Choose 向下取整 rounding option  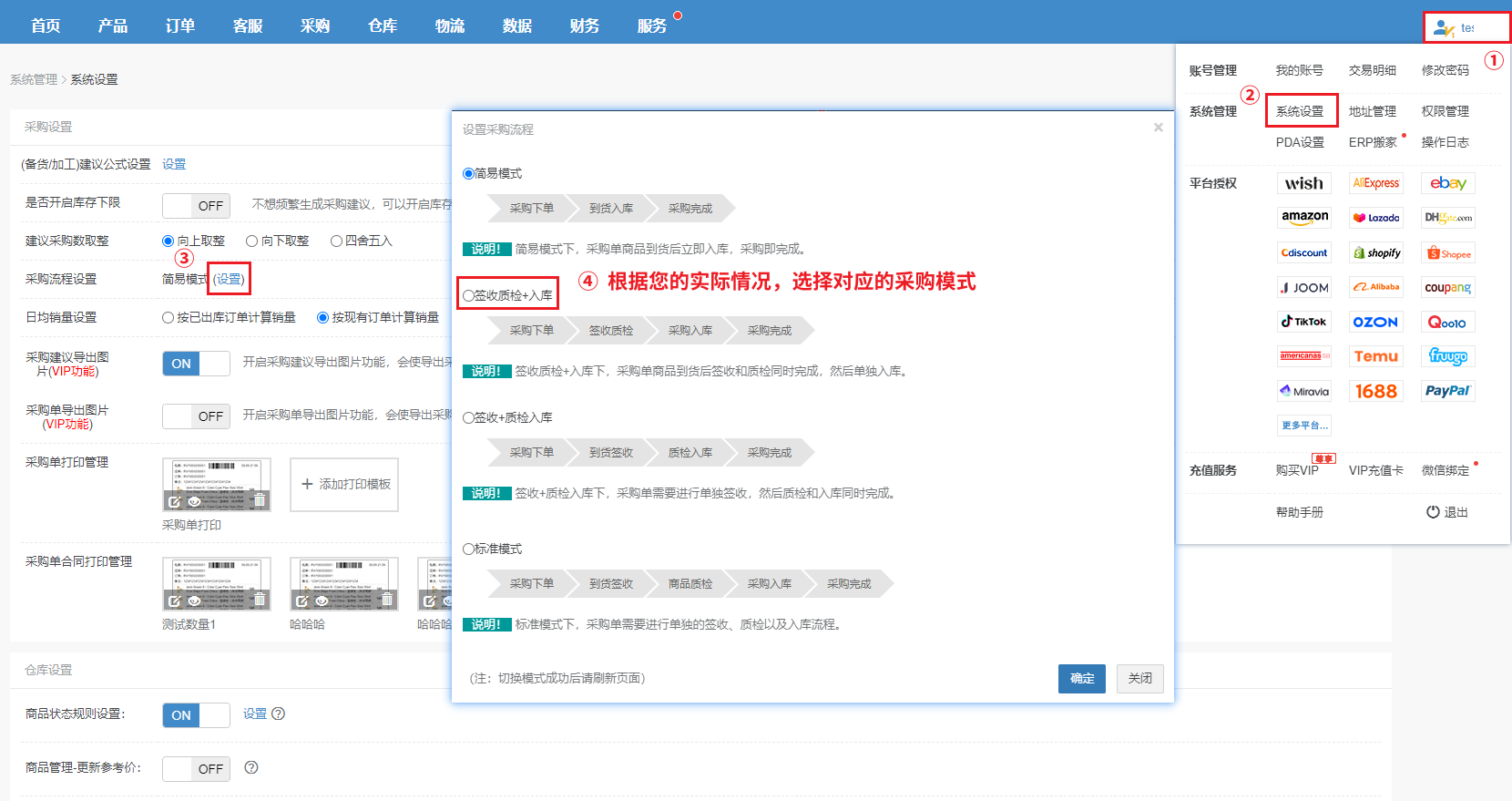point(252,241)
